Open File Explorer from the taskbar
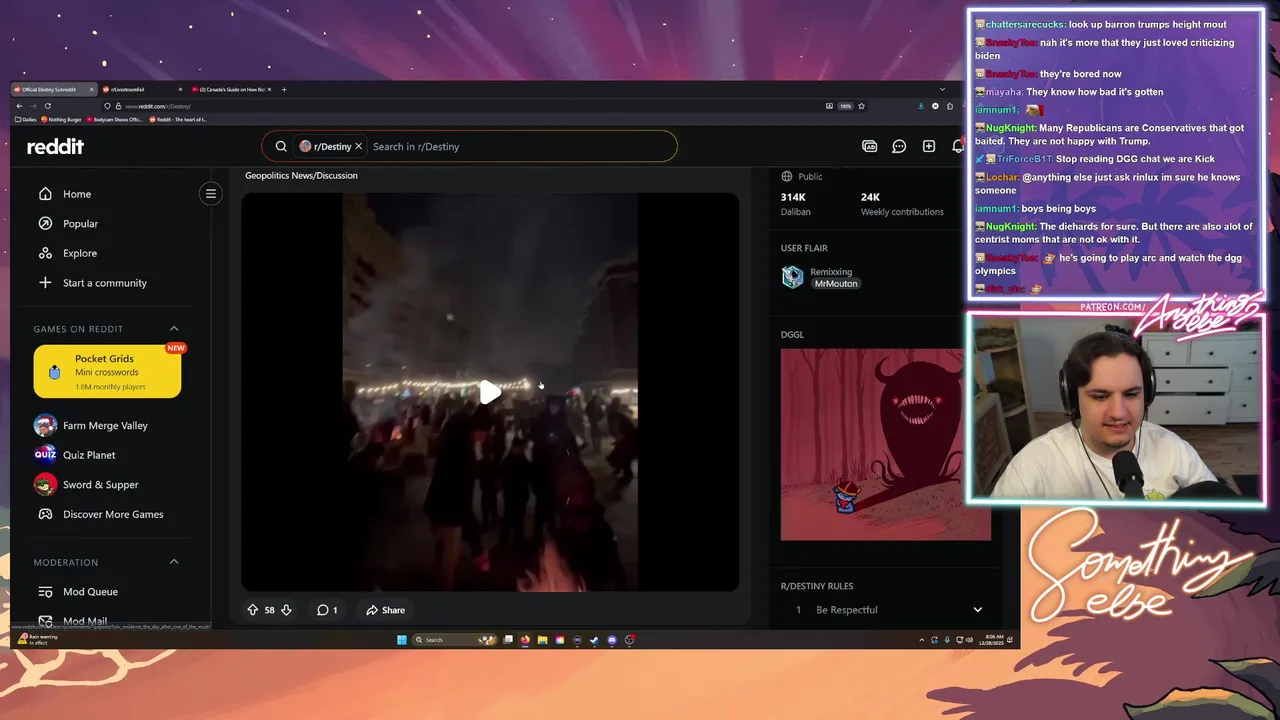This screenshot has width=1280, height=720. coord(542,640)
